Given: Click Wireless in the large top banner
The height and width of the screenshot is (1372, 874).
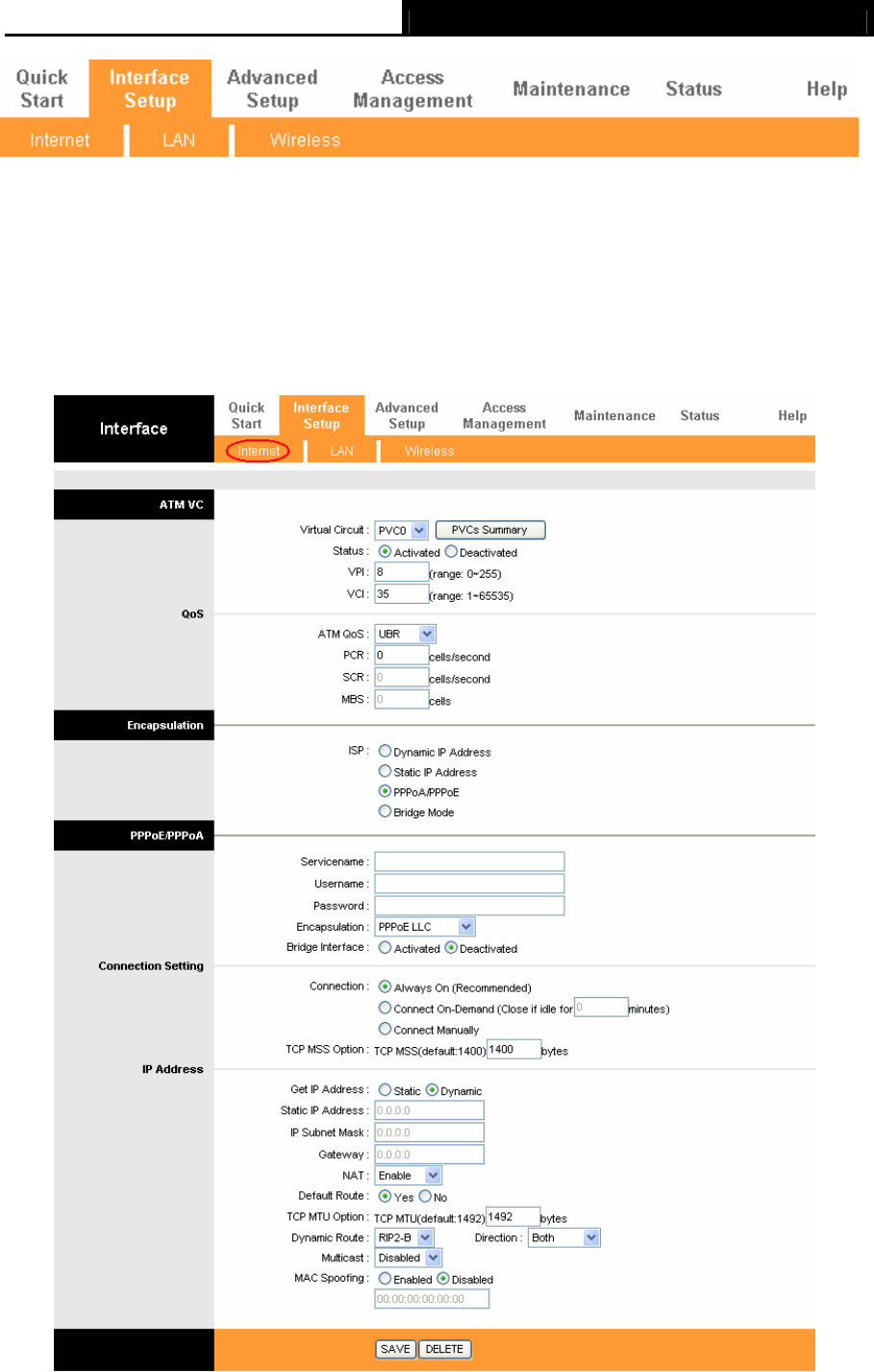Looking at the screenshot, I should 305,140.
